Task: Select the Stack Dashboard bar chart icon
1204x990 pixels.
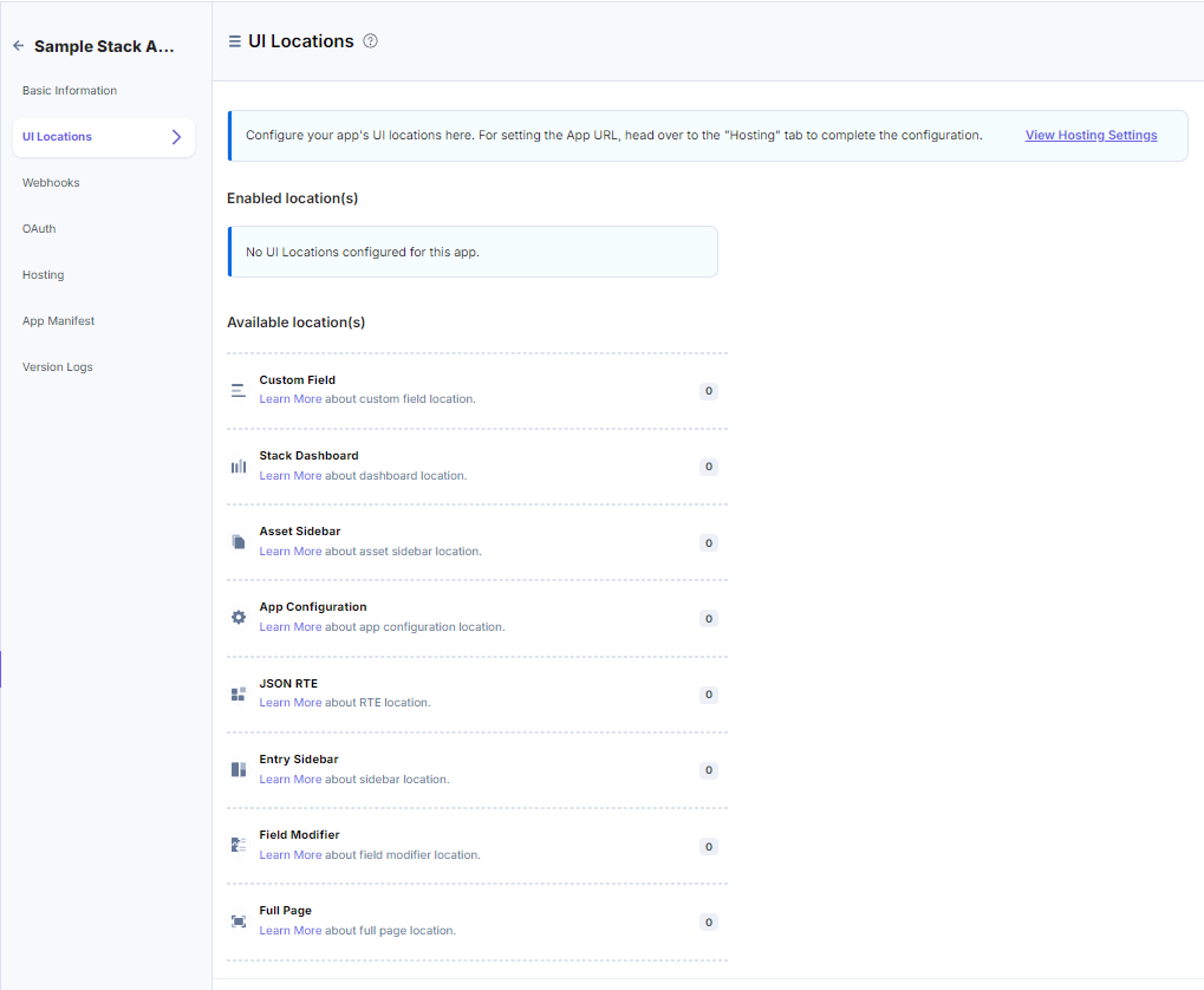Action: tap(238, 467)
